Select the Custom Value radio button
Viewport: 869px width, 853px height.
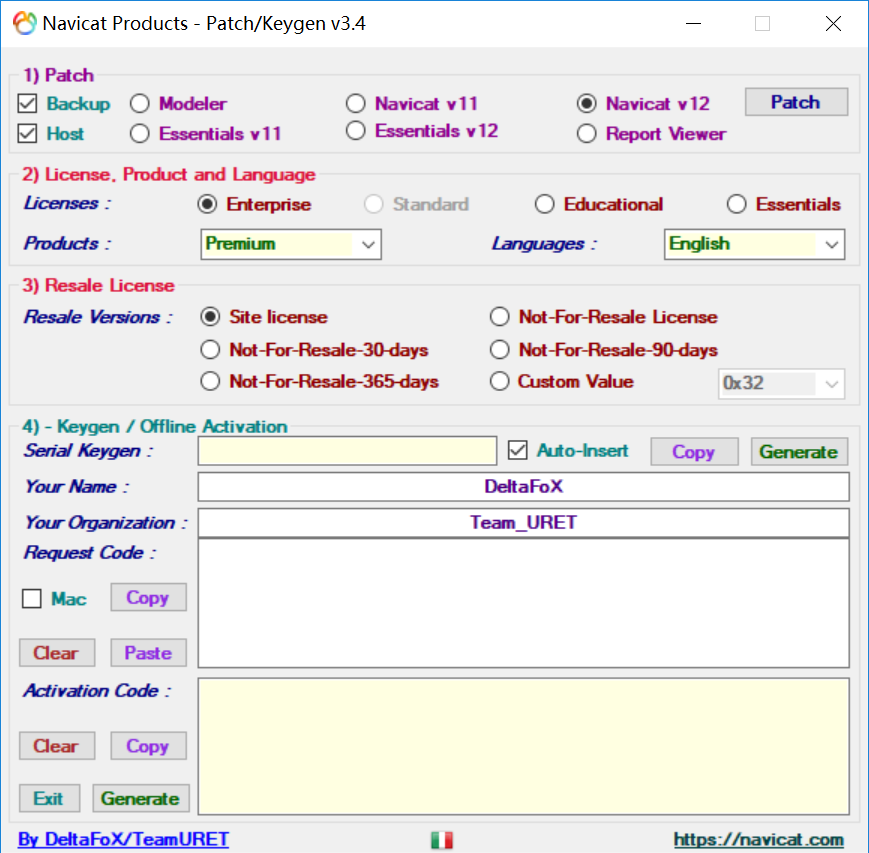(x=499, y=381)
